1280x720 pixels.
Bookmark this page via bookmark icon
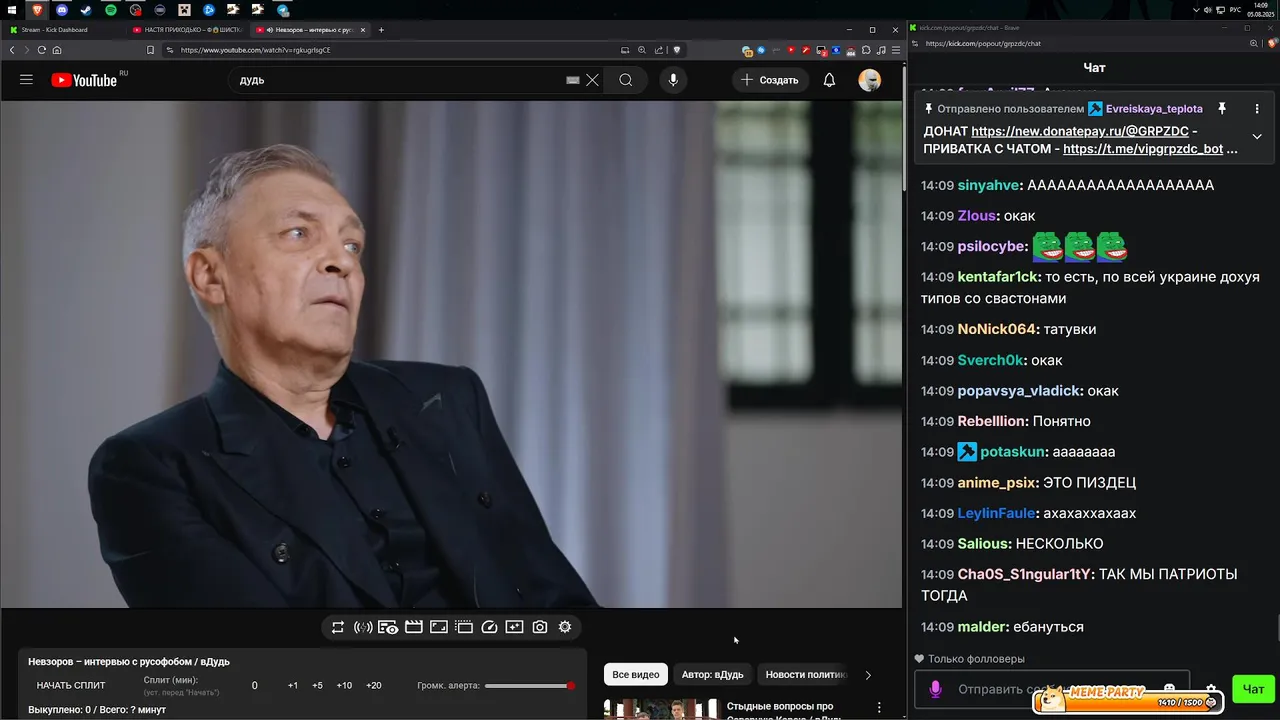coord(150,50)
